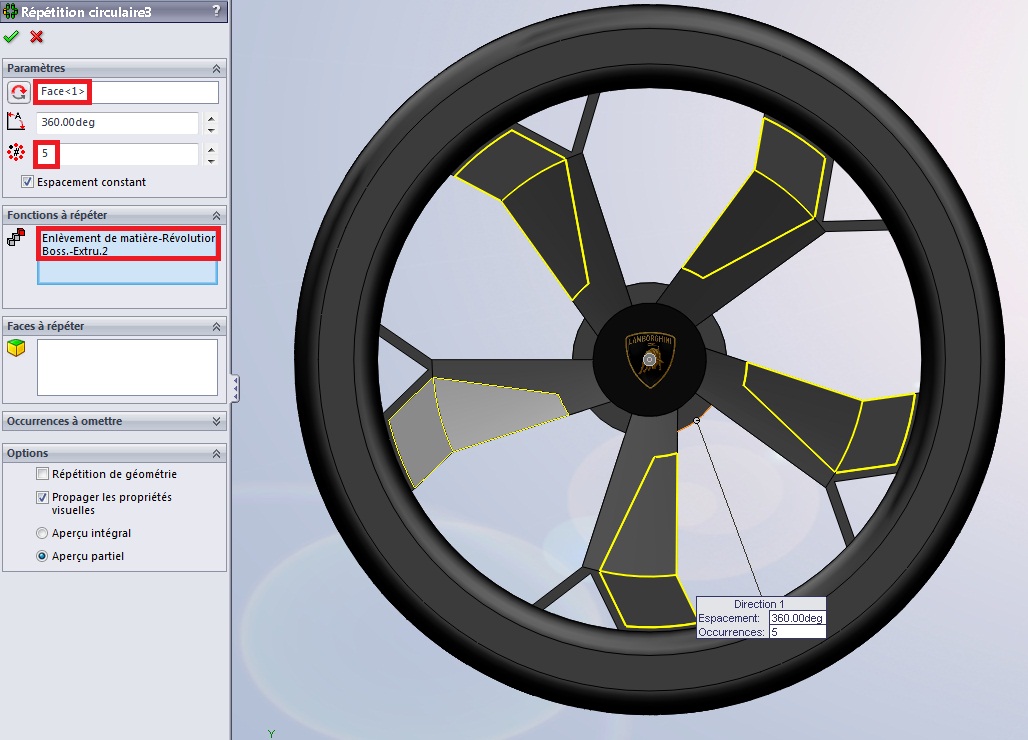
Task: Collapse the Options section
Action: [x=216, y=454]
